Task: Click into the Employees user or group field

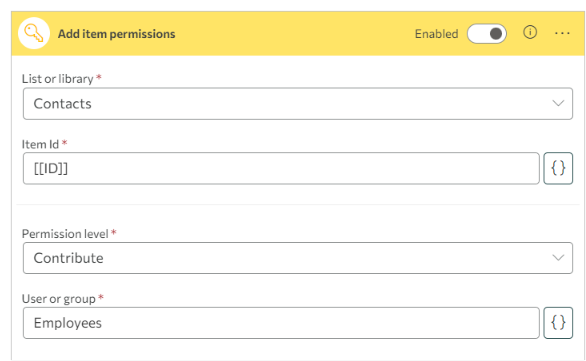Action: click(281, 323)
